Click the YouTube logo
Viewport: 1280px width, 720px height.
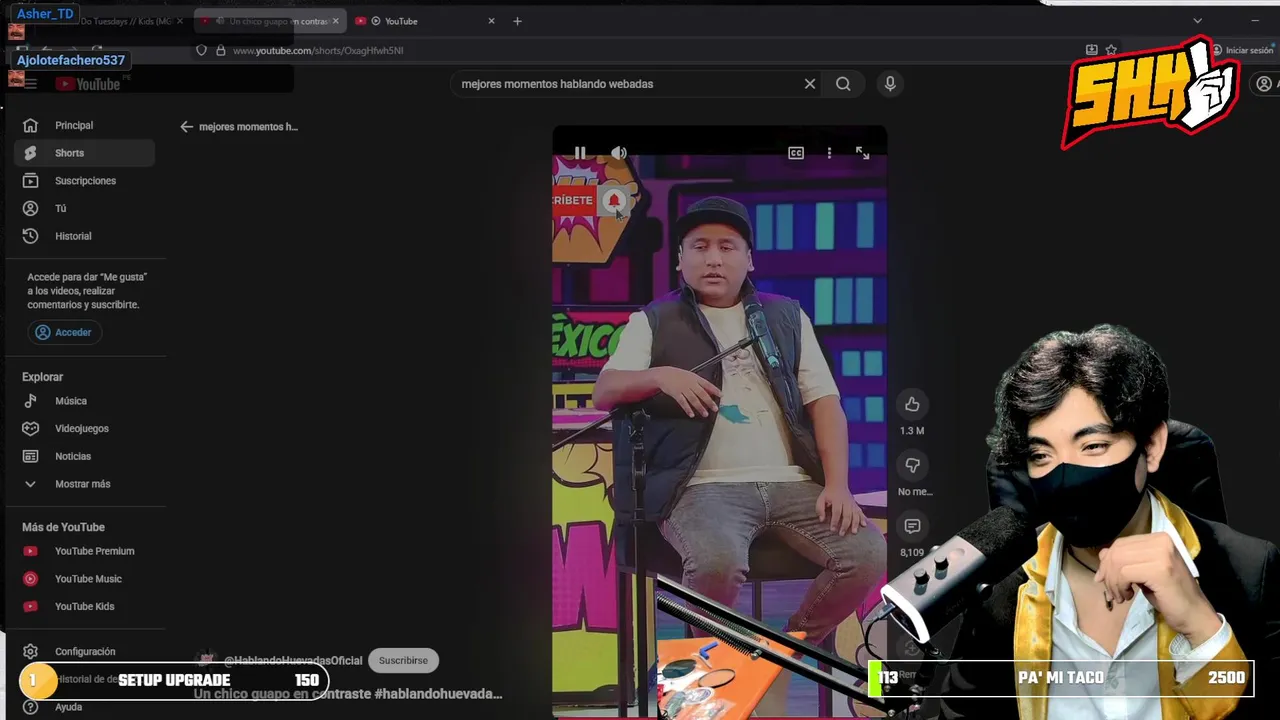tap(88, 84)
